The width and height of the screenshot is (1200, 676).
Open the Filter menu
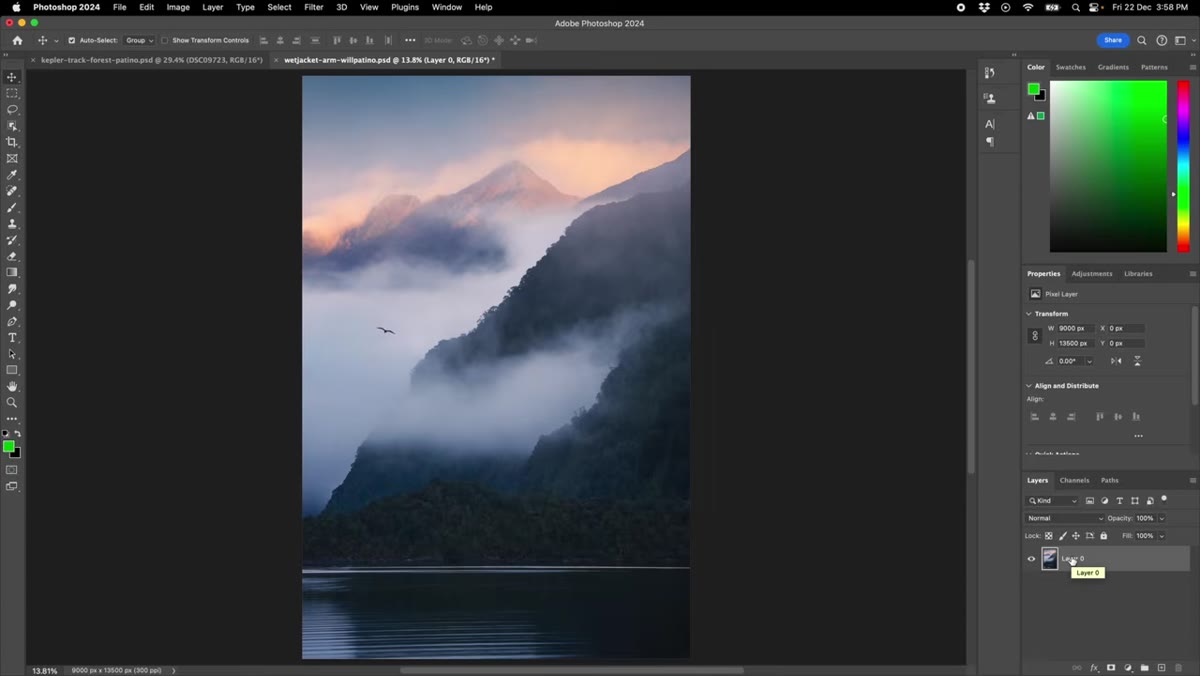click(314, 7)
